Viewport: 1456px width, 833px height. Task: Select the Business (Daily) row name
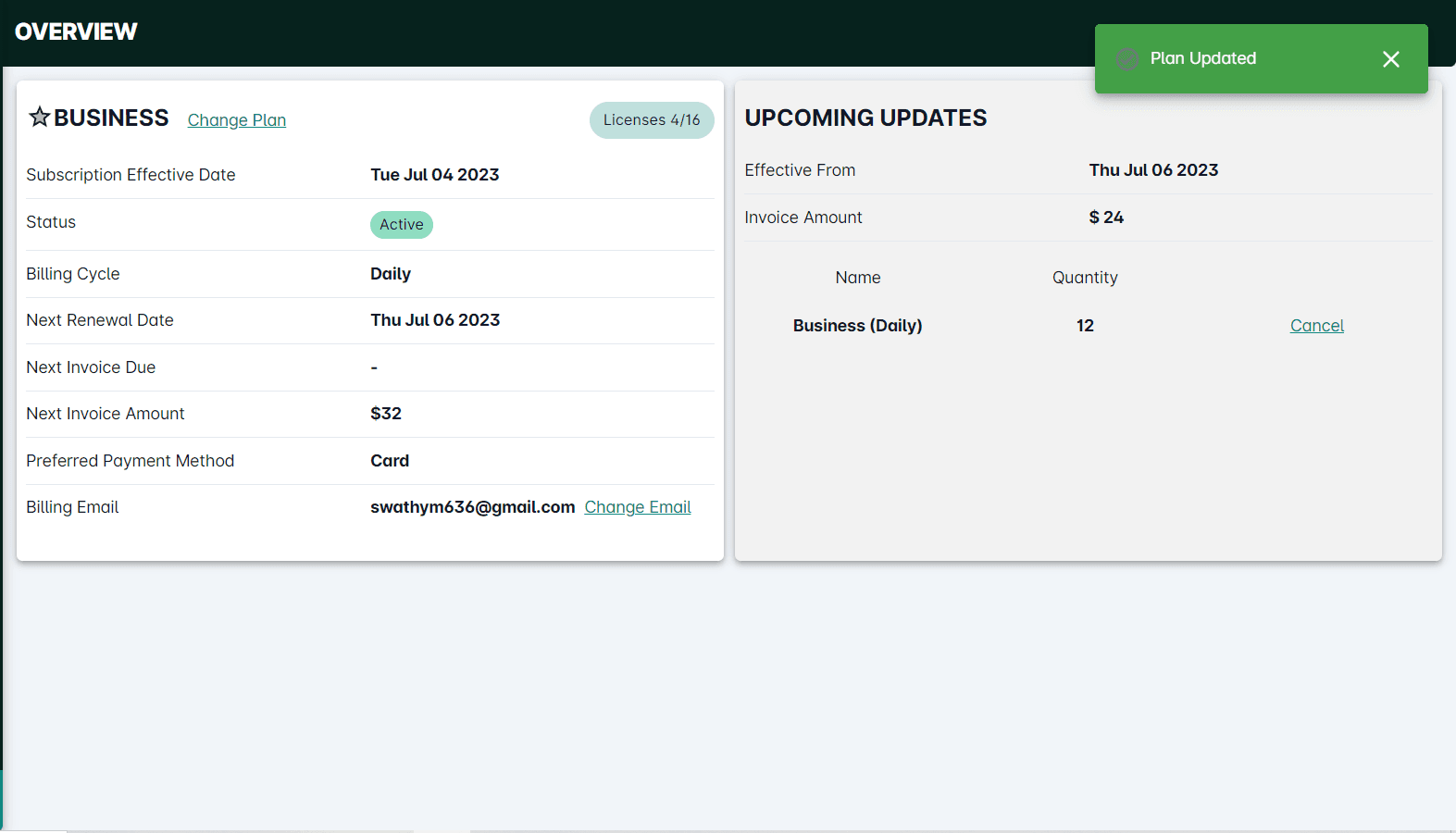point(857,326)
